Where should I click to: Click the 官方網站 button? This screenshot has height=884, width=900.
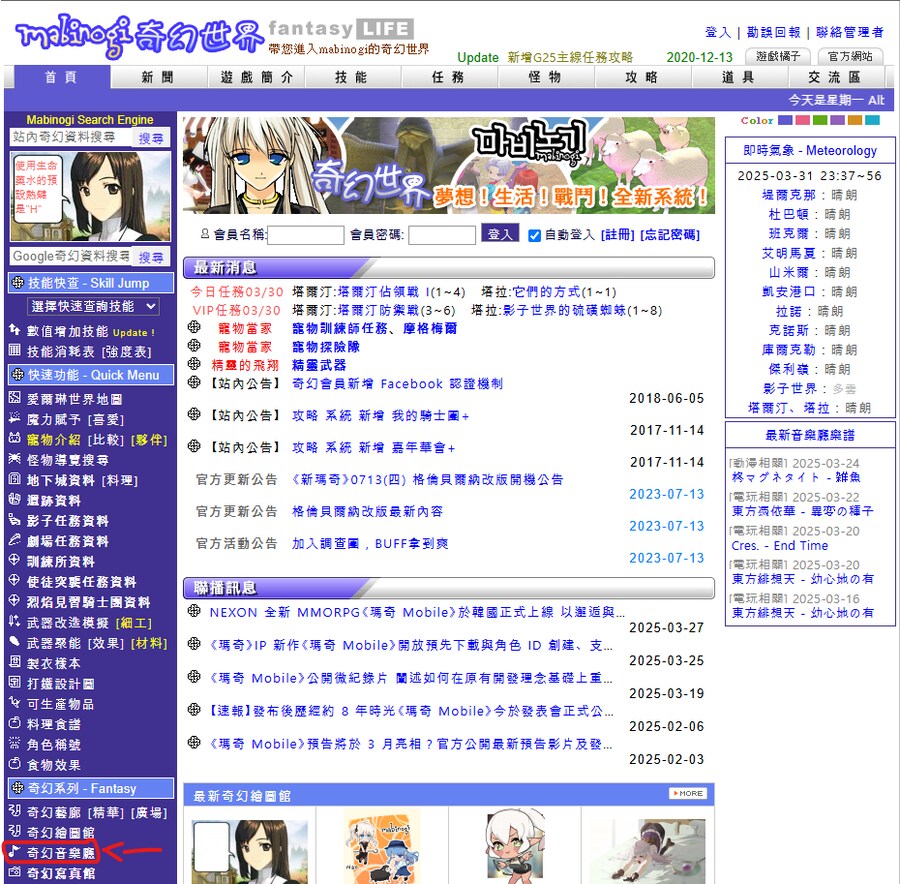point(850,56)
